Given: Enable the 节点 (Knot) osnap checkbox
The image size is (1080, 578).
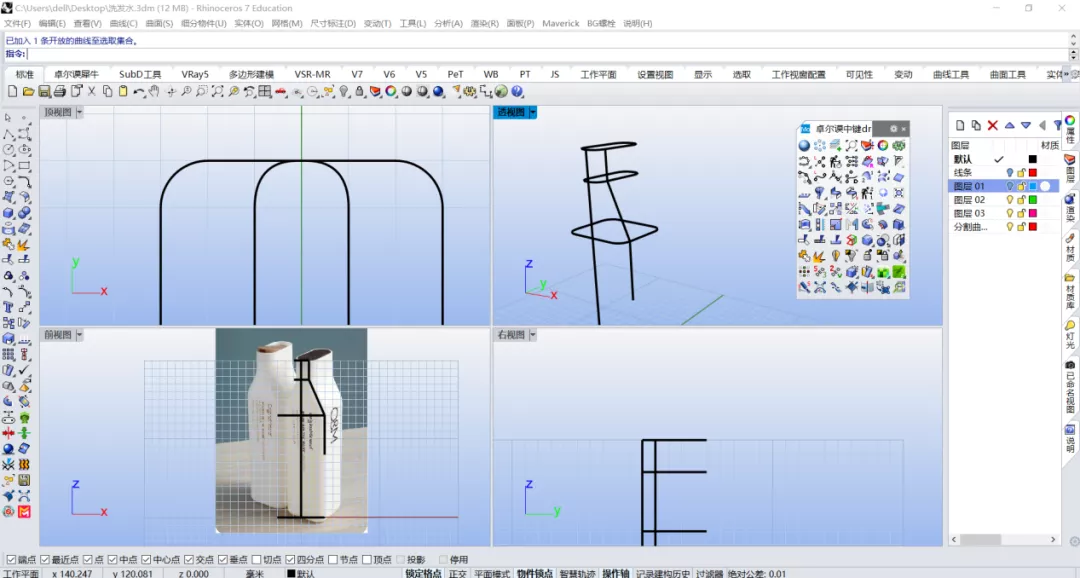Looking at the screenshot, I should 333,559.
